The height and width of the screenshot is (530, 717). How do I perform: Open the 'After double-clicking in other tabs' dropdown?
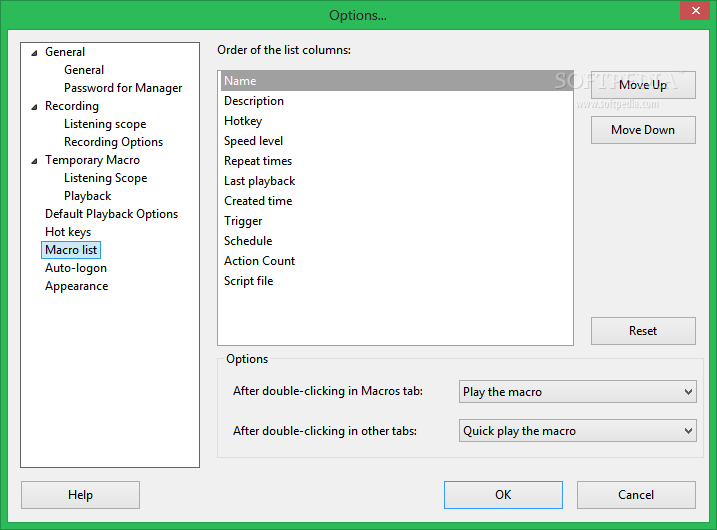[578, 431]
